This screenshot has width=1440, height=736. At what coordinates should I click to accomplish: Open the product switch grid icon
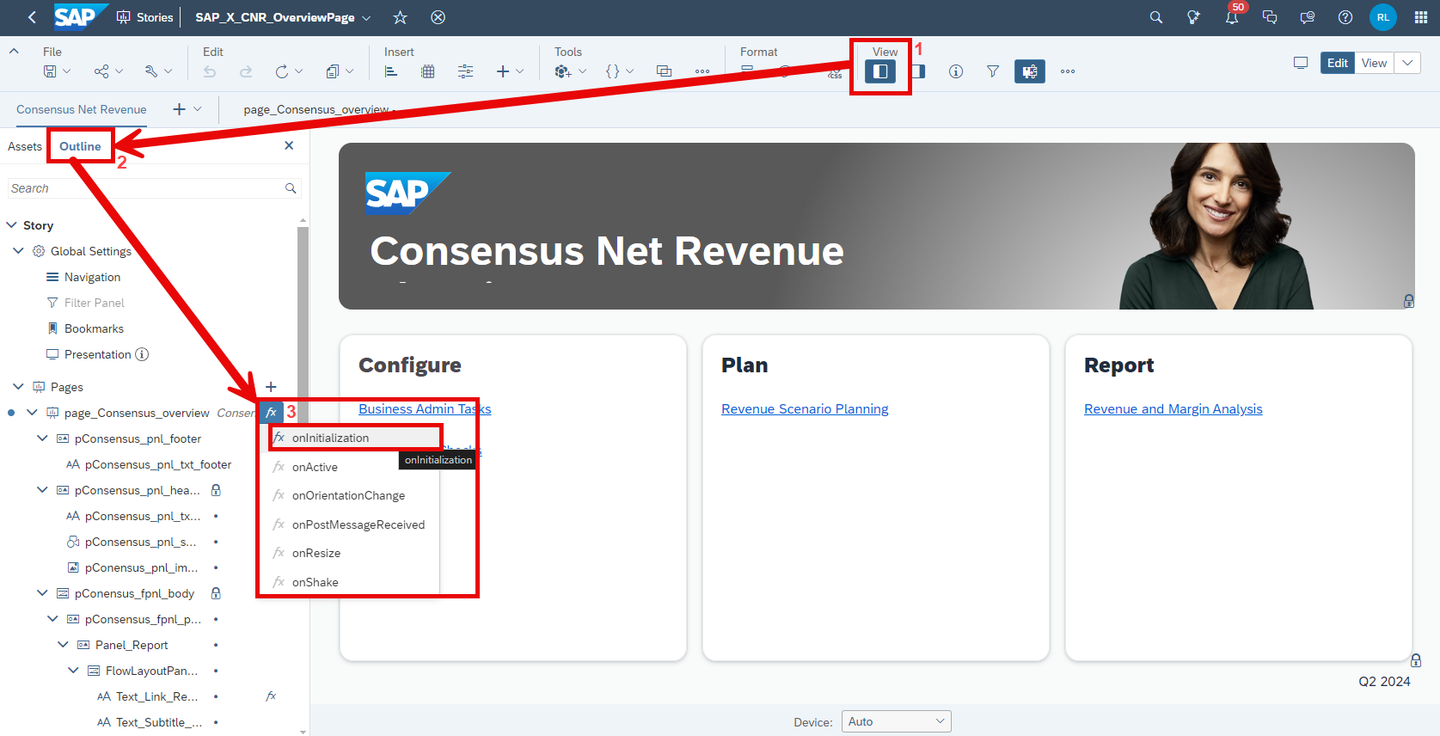[1421, 17]
